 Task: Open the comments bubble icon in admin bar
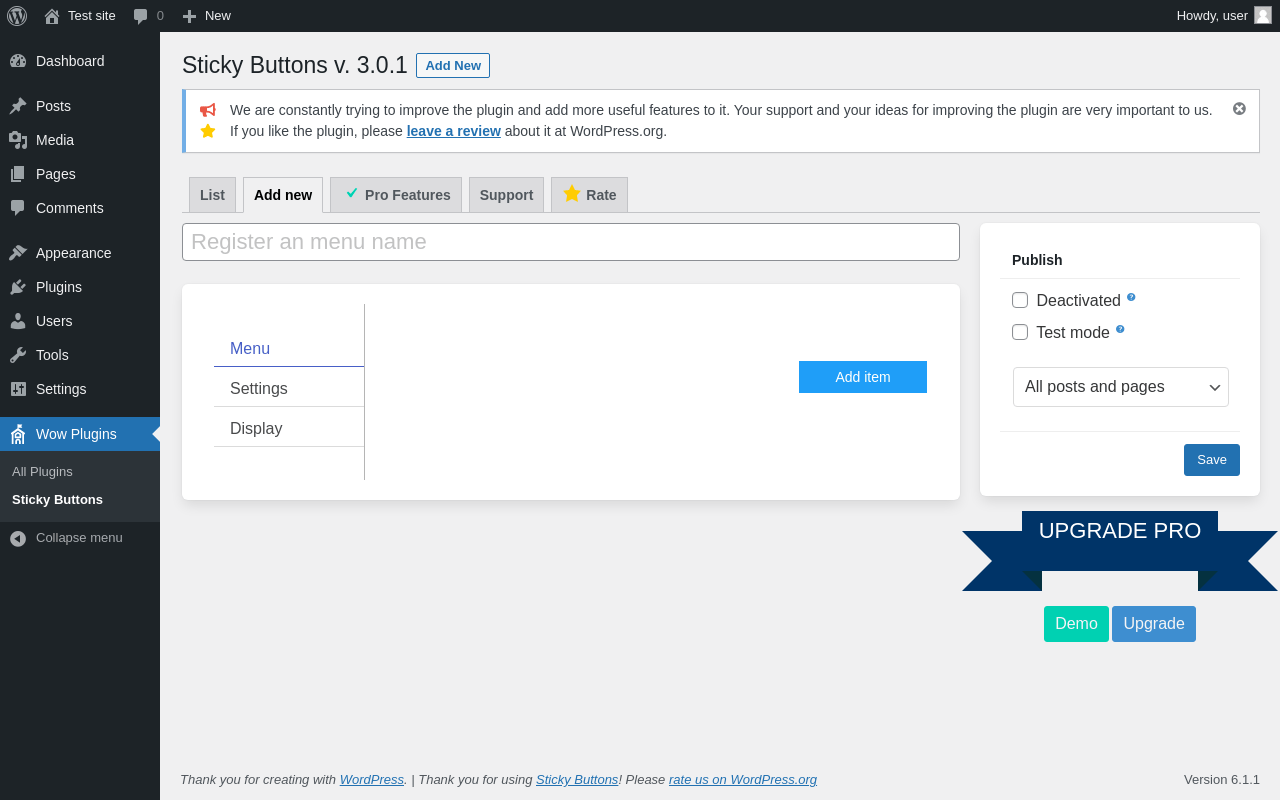[x=140, y=16]
